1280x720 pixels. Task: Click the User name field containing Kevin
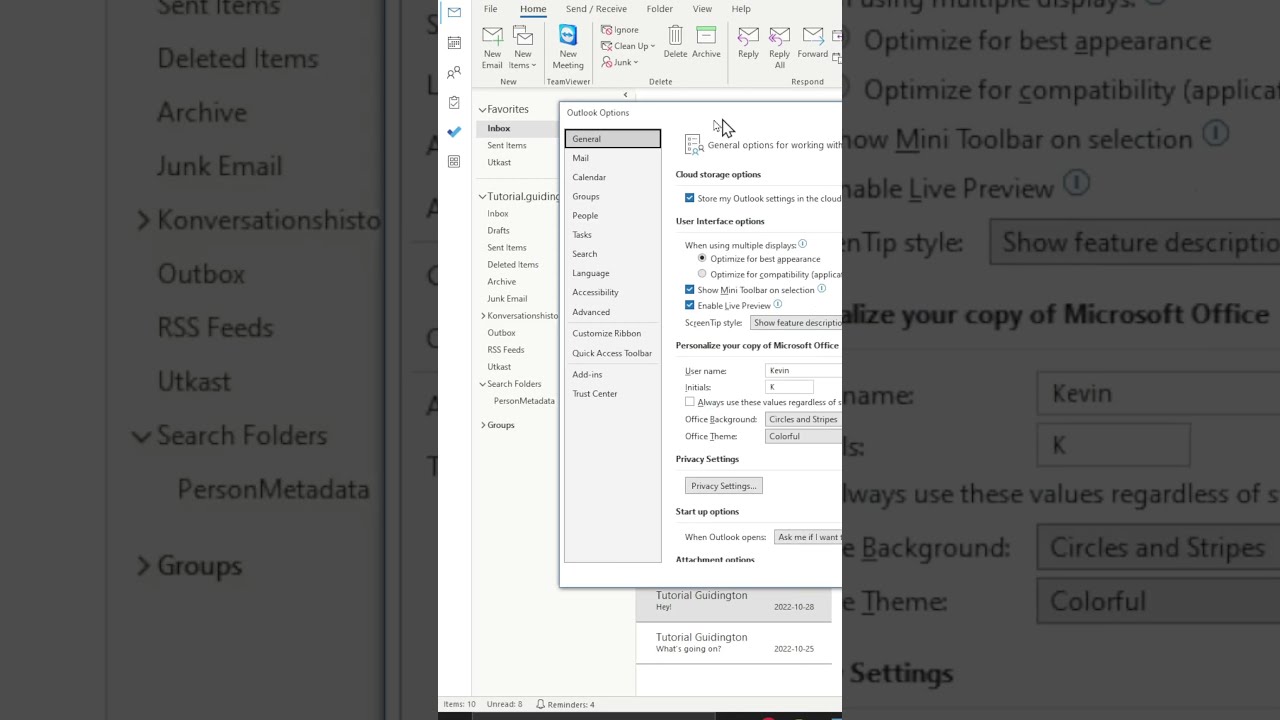[803, 370]
